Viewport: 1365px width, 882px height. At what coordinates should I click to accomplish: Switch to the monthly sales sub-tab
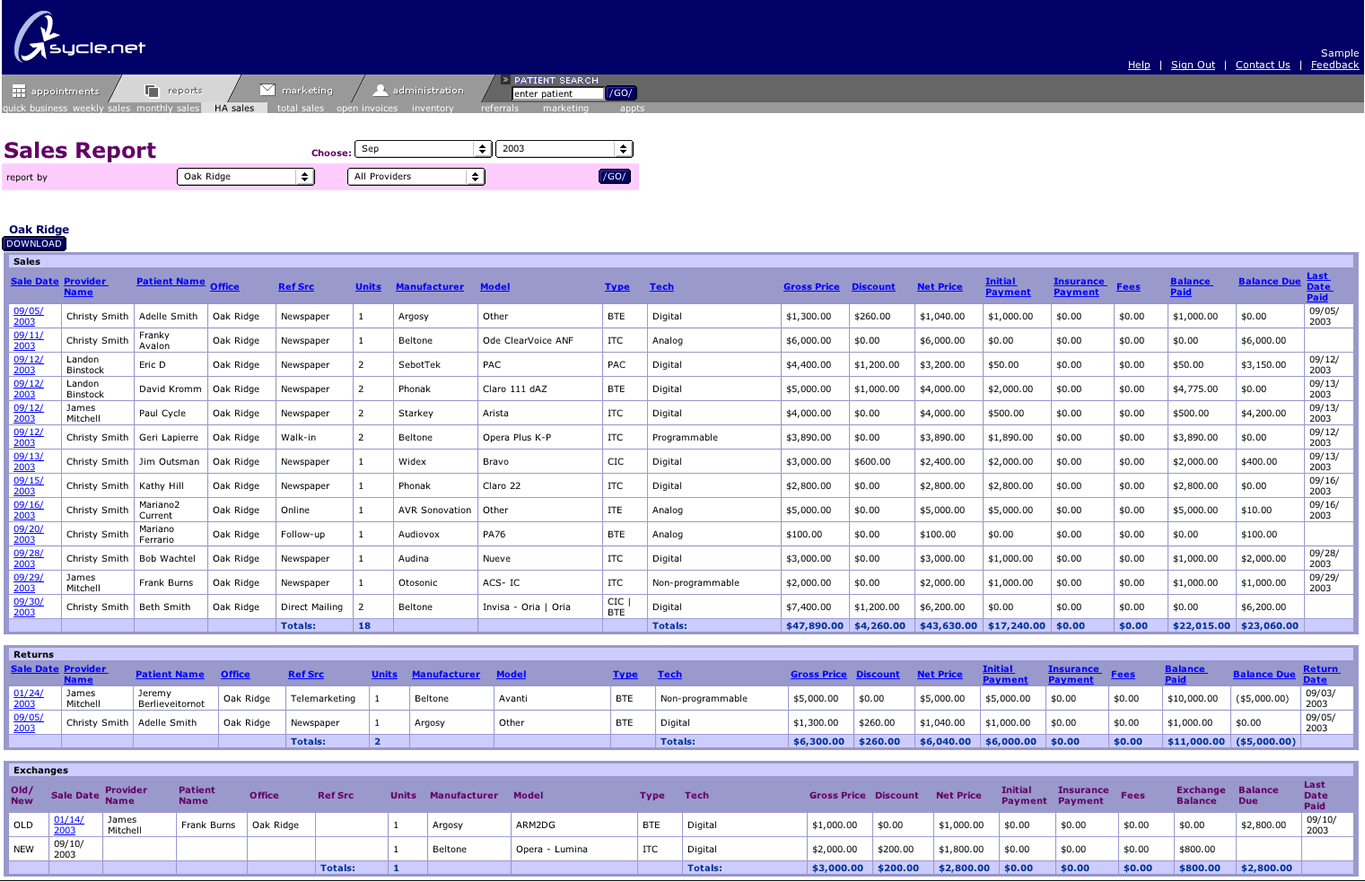(168, 108)
